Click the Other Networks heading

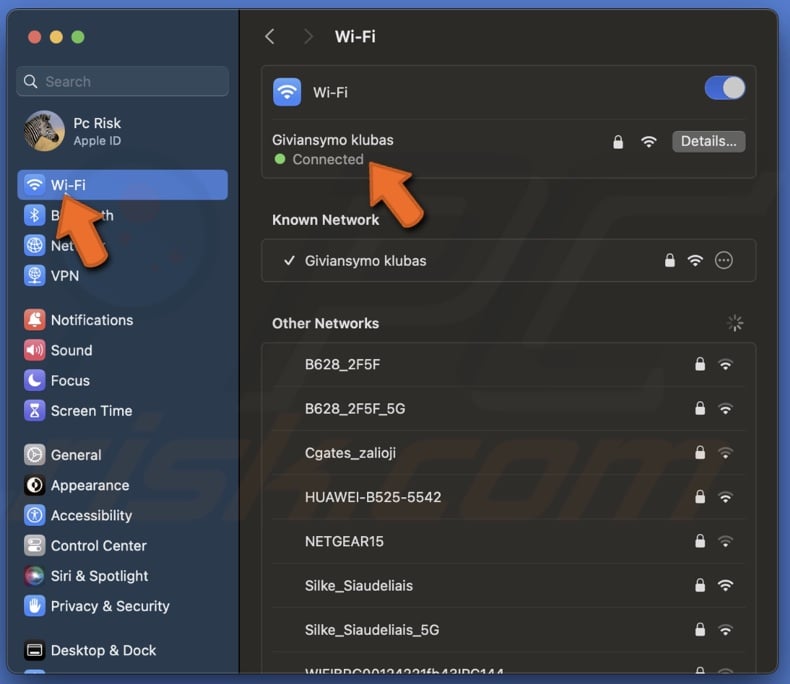click(x=325, y=323)
